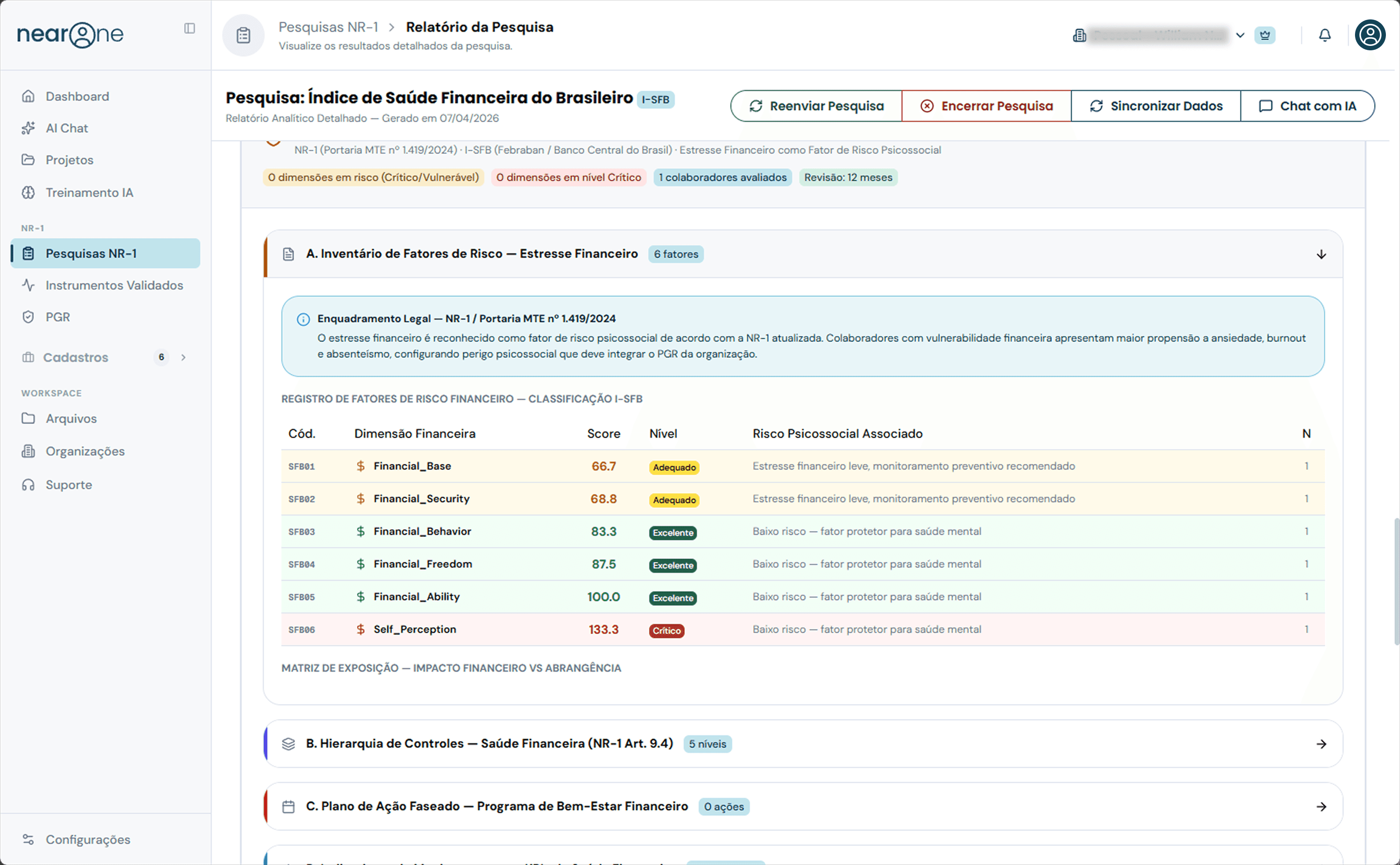This screenshot has height=865, width=1400.
Task: Expand section B Hierarquia de Controles
Action: (x=1321, y=744)
